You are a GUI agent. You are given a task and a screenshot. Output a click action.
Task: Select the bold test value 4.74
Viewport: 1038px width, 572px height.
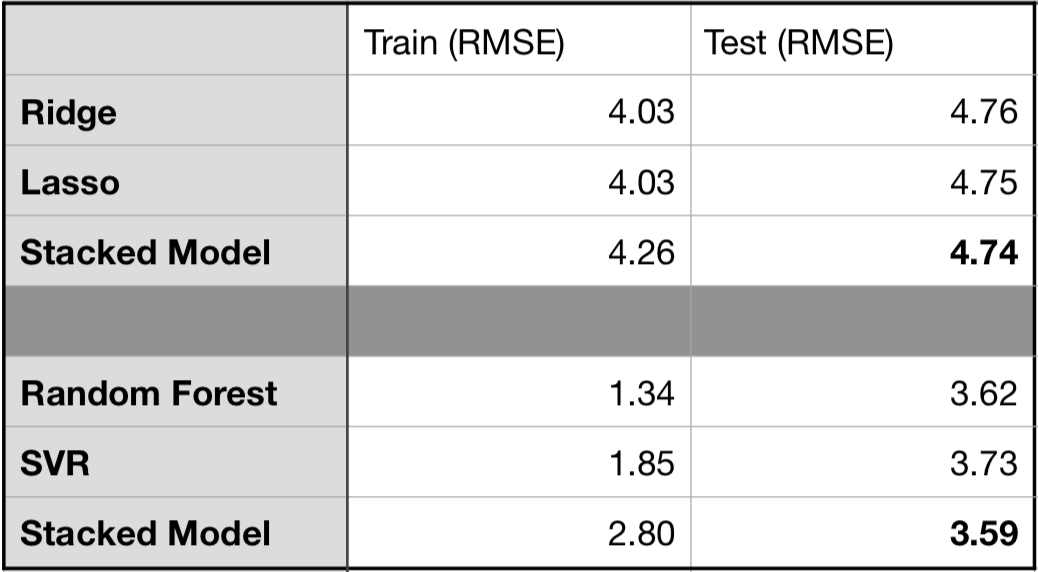pos(983,252)
